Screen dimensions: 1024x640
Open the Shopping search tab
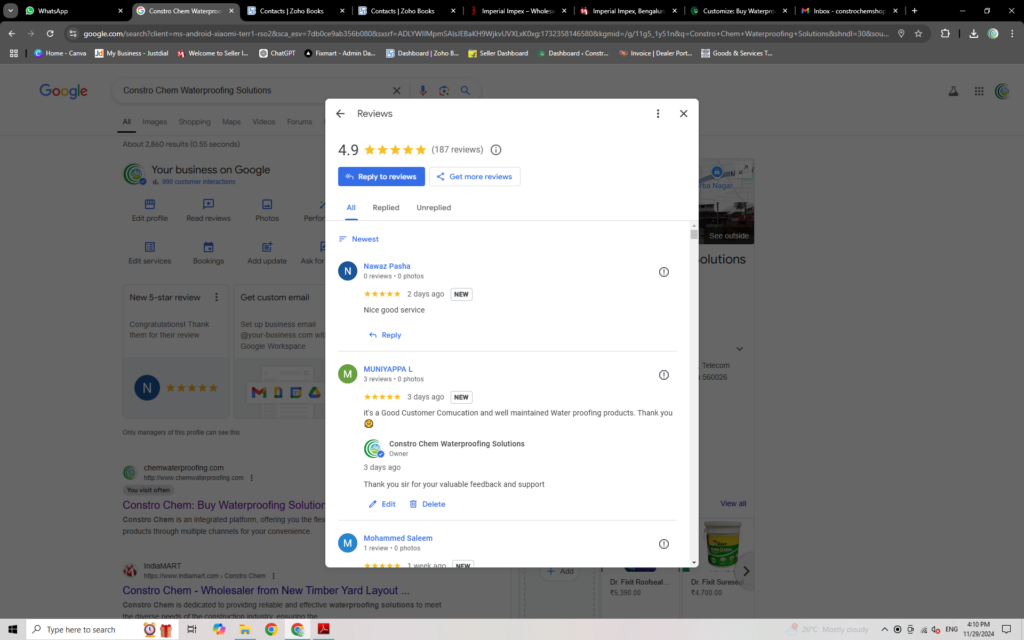pos(195,122)
